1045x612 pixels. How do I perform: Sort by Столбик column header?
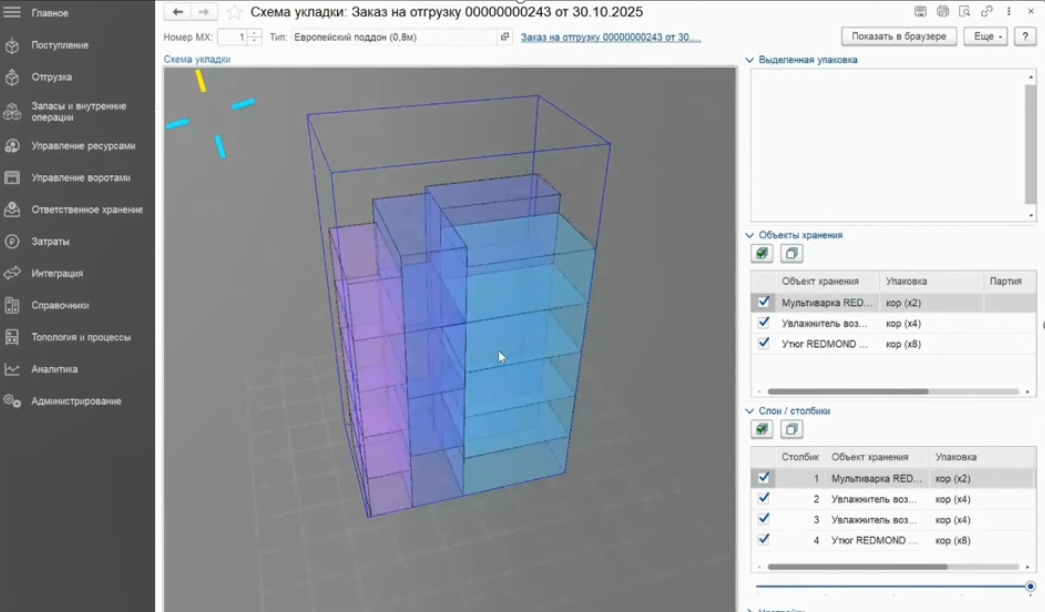pyautogui.click(x=800, y=457)
